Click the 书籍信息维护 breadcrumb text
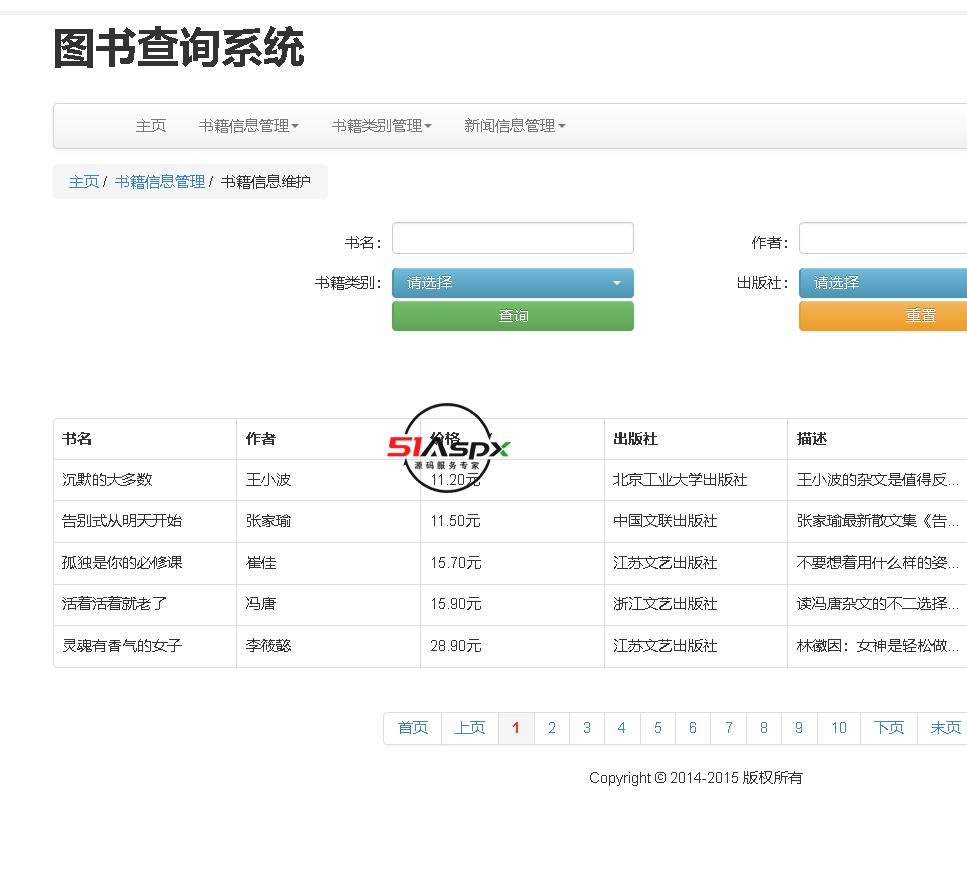Screen dimensions: 967x890 266,182
